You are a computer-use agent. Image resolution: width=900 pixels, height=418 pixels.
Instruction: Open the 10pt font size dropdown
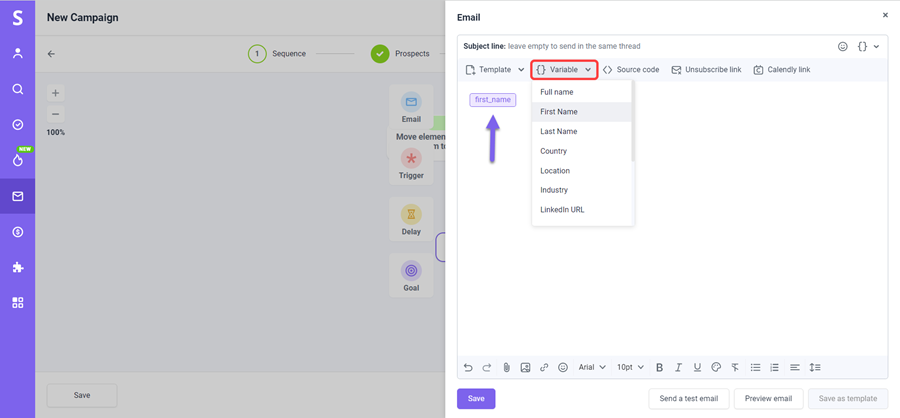tap(630, 367)
